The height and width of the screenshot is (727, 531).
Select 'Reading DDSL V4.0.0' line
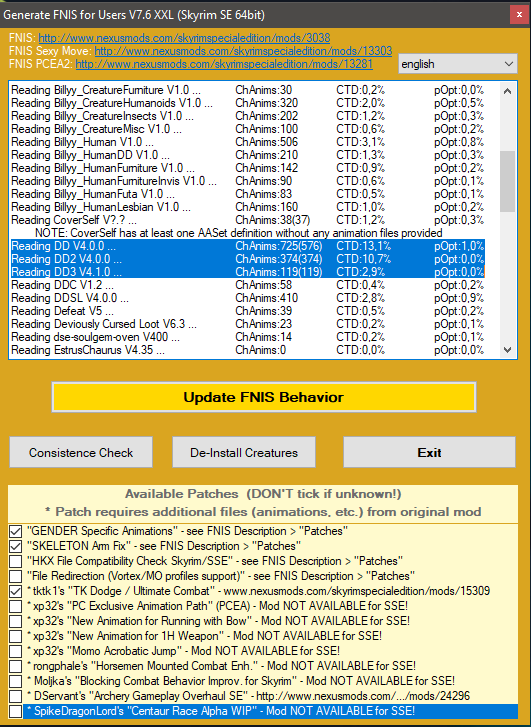(248, 298)
